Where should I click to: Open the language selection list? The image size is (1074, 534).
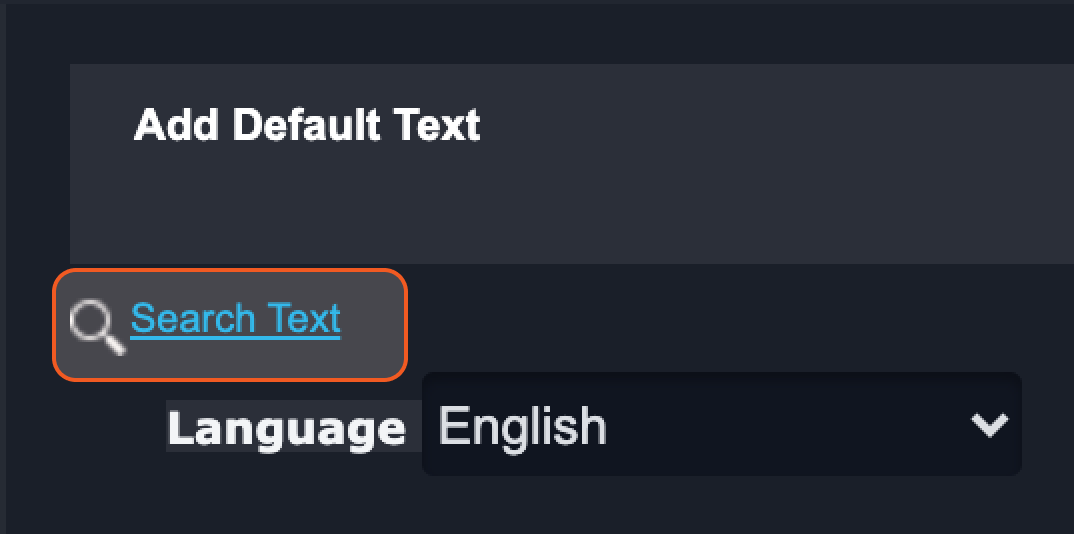click(x=721, y=425)
